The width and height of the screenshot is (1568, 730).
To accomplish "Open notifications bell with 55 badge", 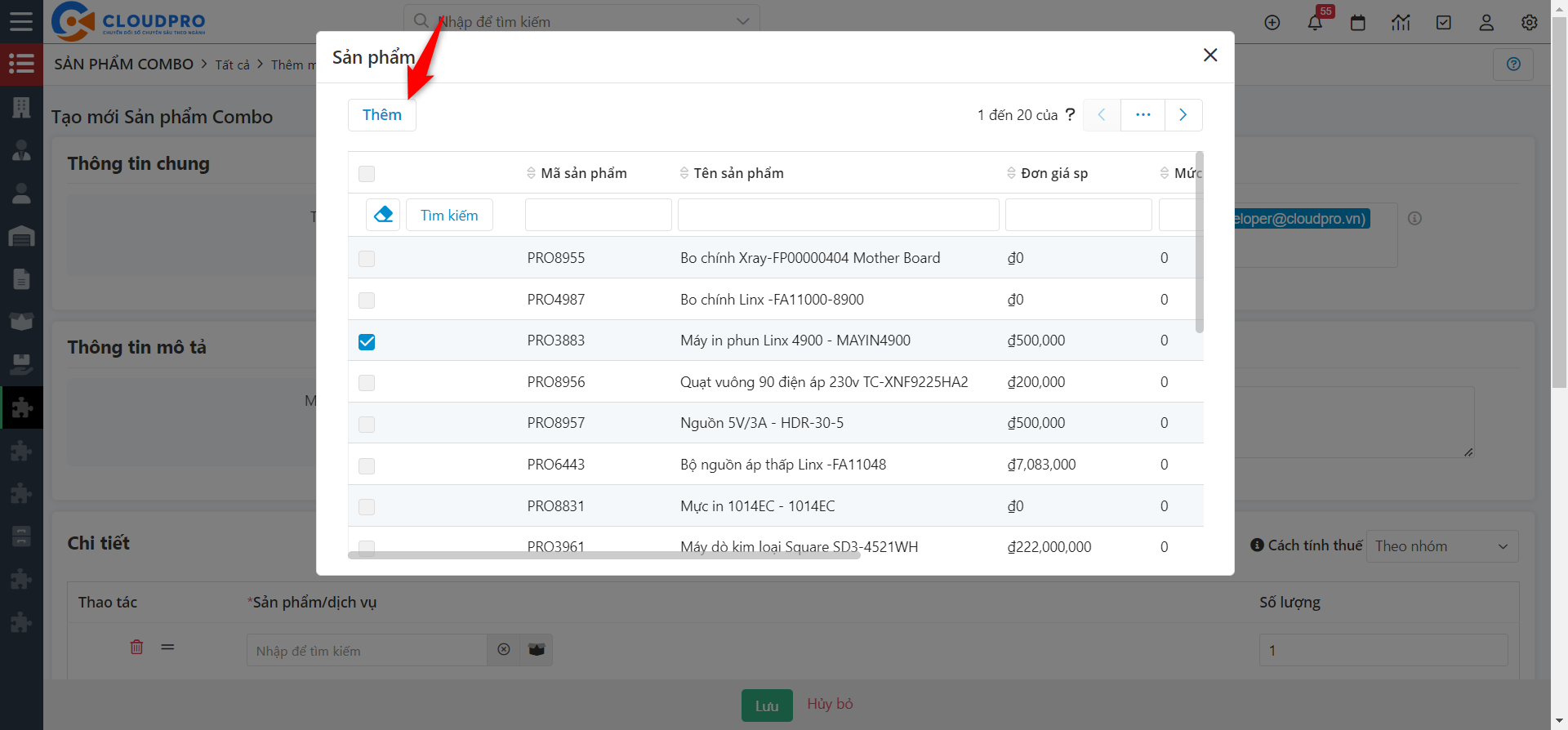I will 1315,22.
